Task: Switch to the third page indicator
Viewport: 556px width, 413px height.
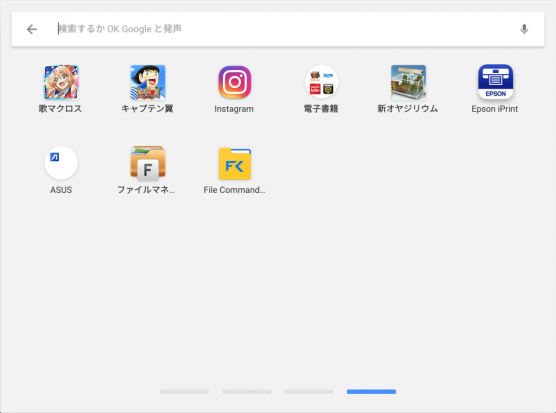Action: coord(309,392)
